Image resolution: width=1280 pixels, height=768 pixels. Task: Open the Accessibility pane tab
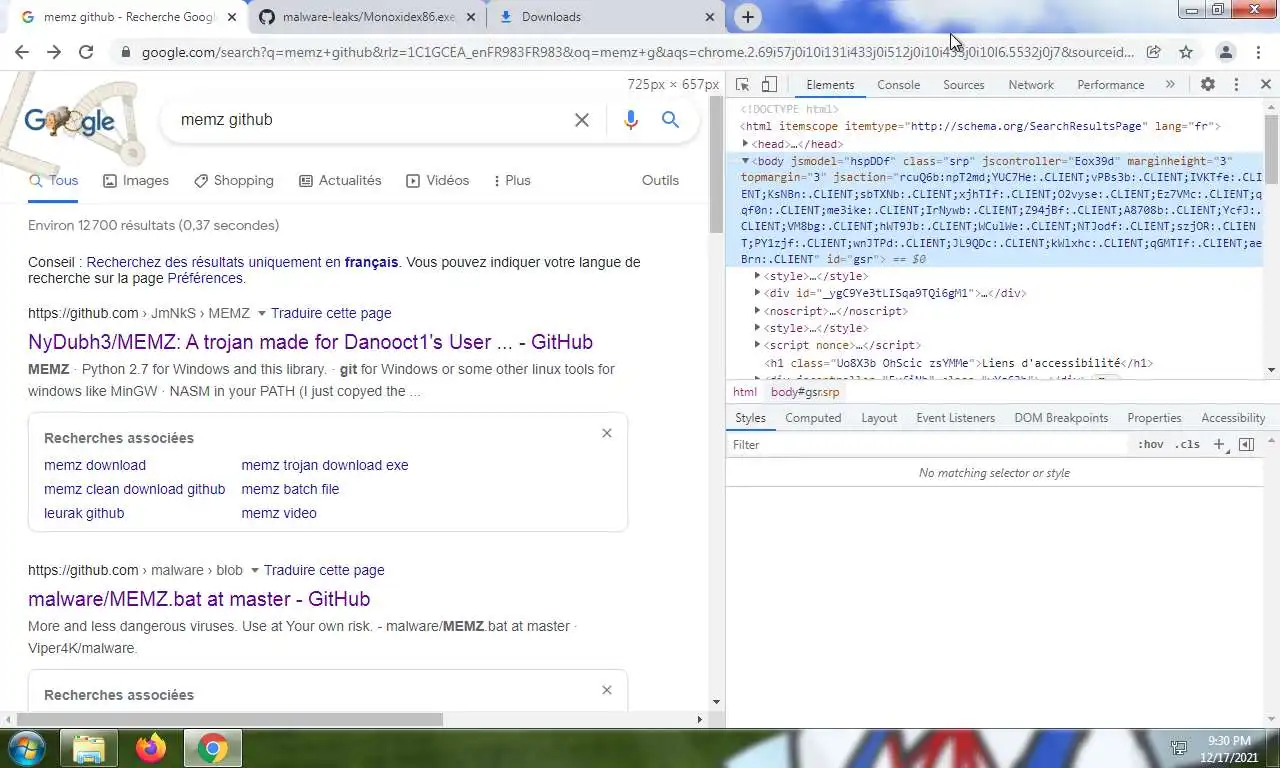pos(1233,418)
